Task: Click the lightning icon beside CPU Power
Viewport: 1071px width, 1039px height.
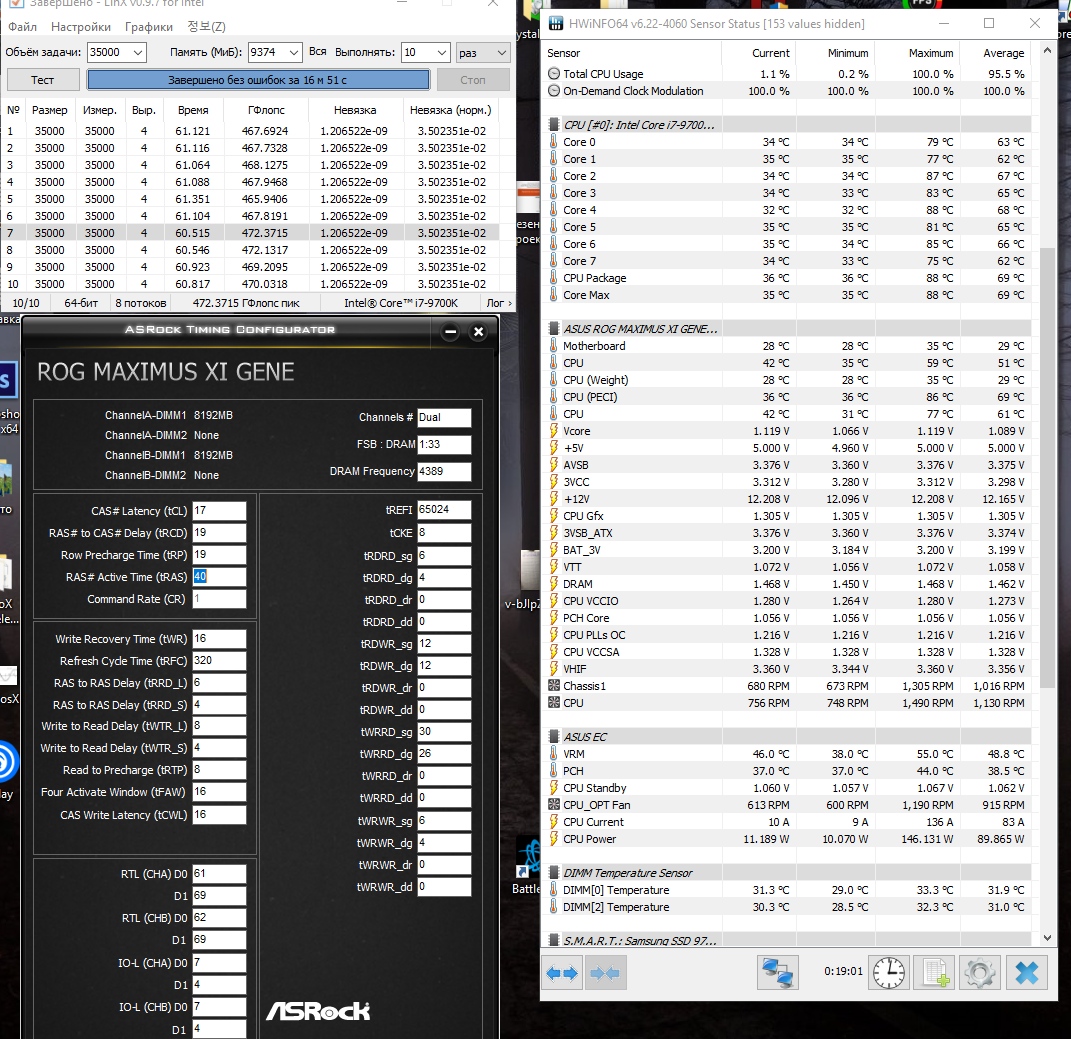Action: tap(554, 839)
